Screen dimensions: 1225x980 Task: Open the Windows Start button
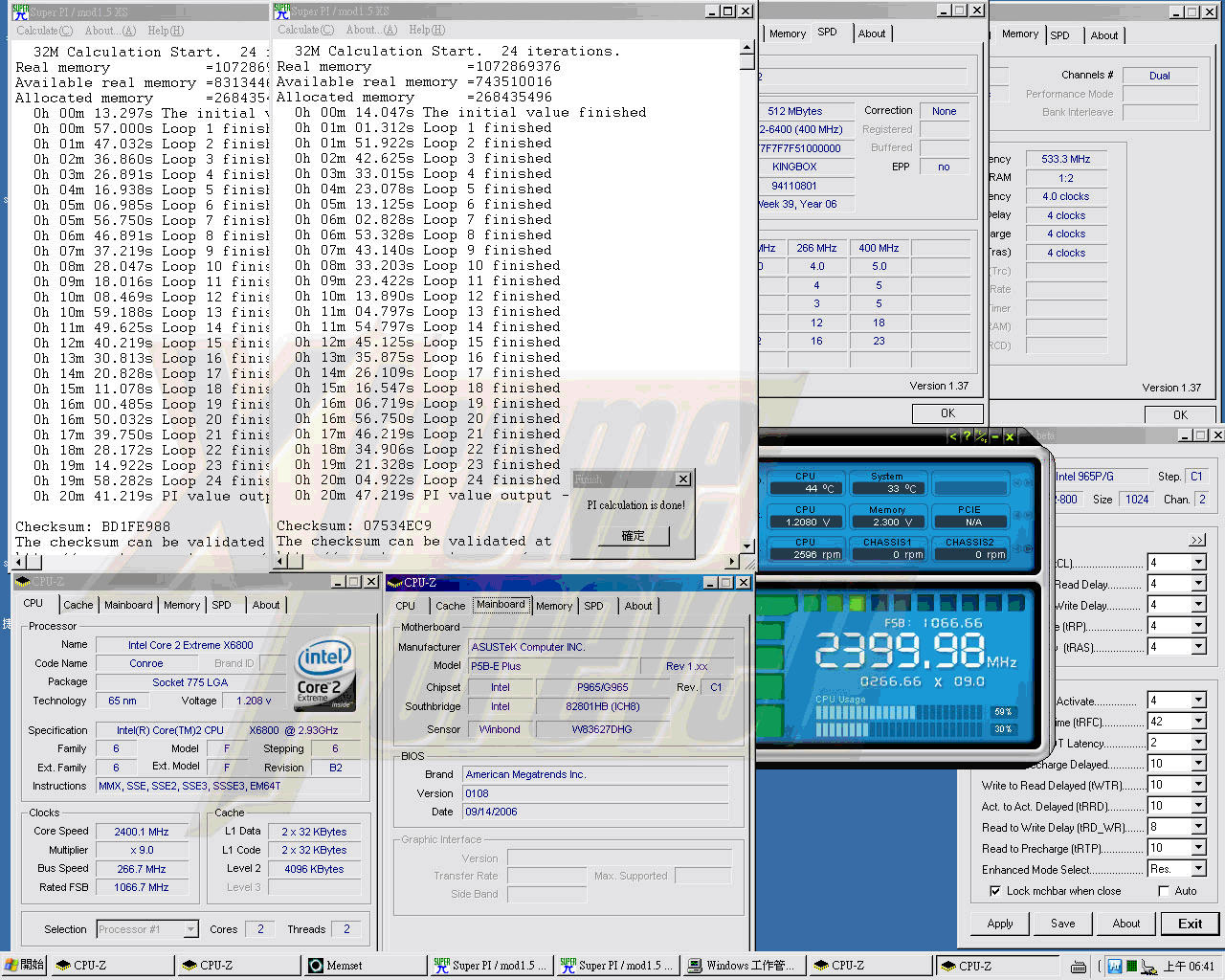click(x=25, y=965)
